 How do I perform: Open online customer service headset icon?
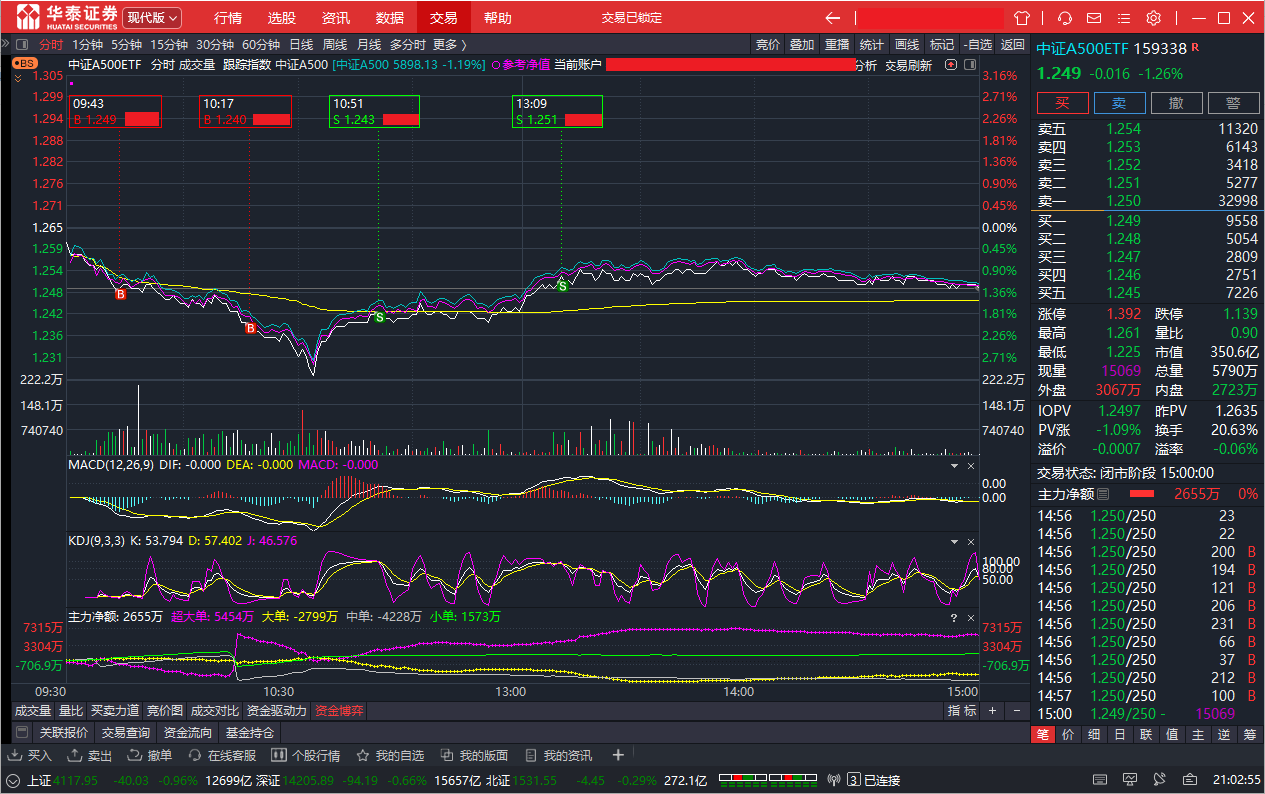tap(1065, 18)
